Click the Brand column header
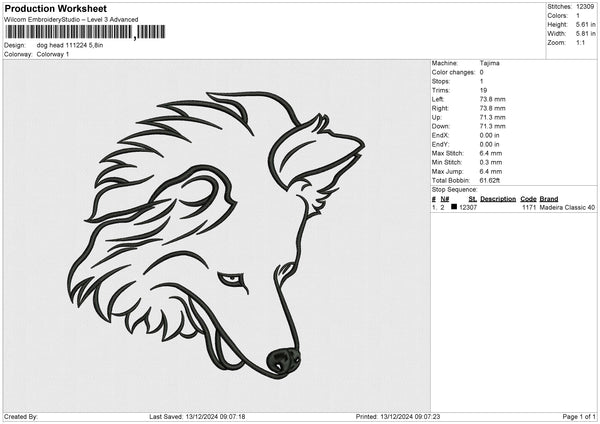 [x=549, y=198]
